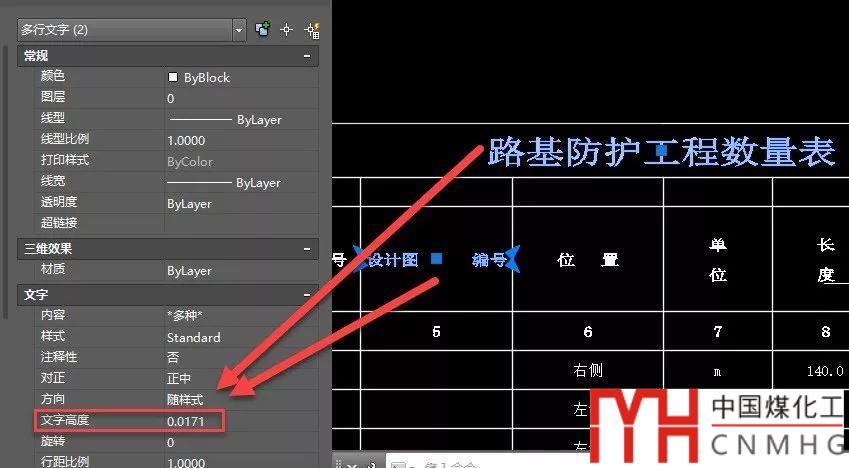Viewport: 849px width, 468px height.
Task: Click the 内容 value *多种*
Action: tap(241, 315)
